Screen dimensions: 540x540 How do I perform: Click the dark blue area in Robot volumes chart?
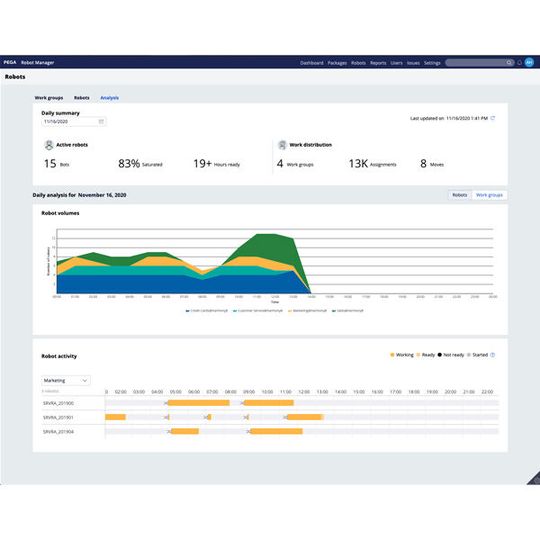click(172, 284)
